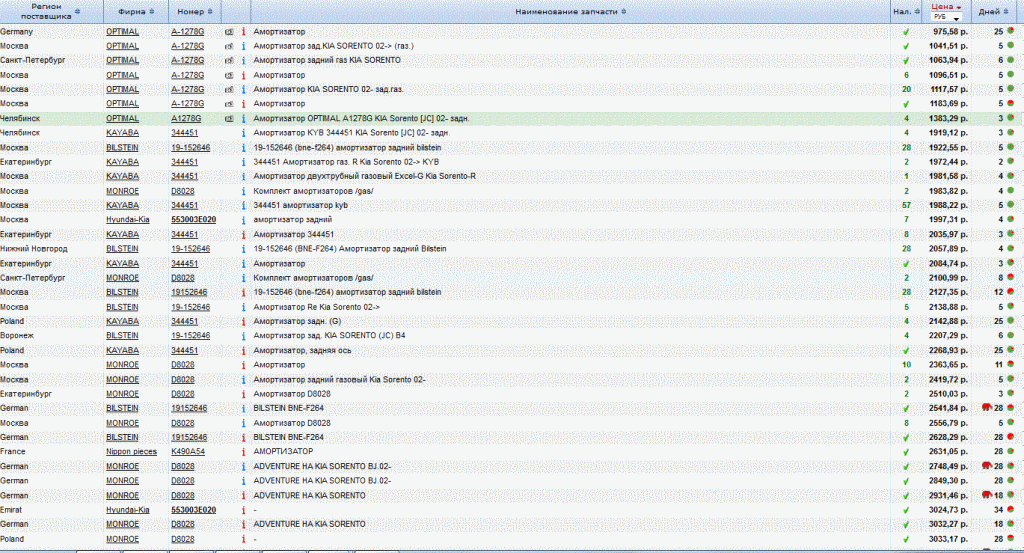Click the blue info icon for Nippon pieces K490A54
Viewport: 1024px width, 553px height.
coord(243,451)
